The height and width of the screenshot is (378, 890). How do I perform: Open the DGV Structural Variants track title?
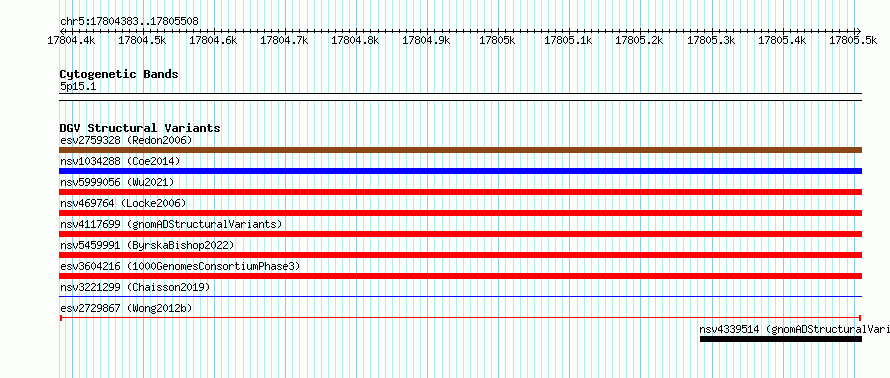tap(140, 128)
